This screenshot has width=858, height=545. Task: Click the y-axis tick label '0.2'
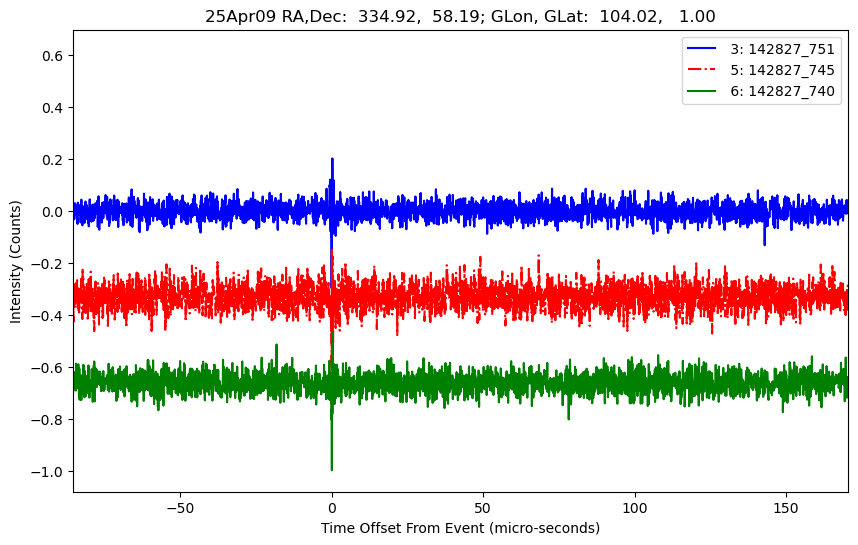(x=53, y=160)
